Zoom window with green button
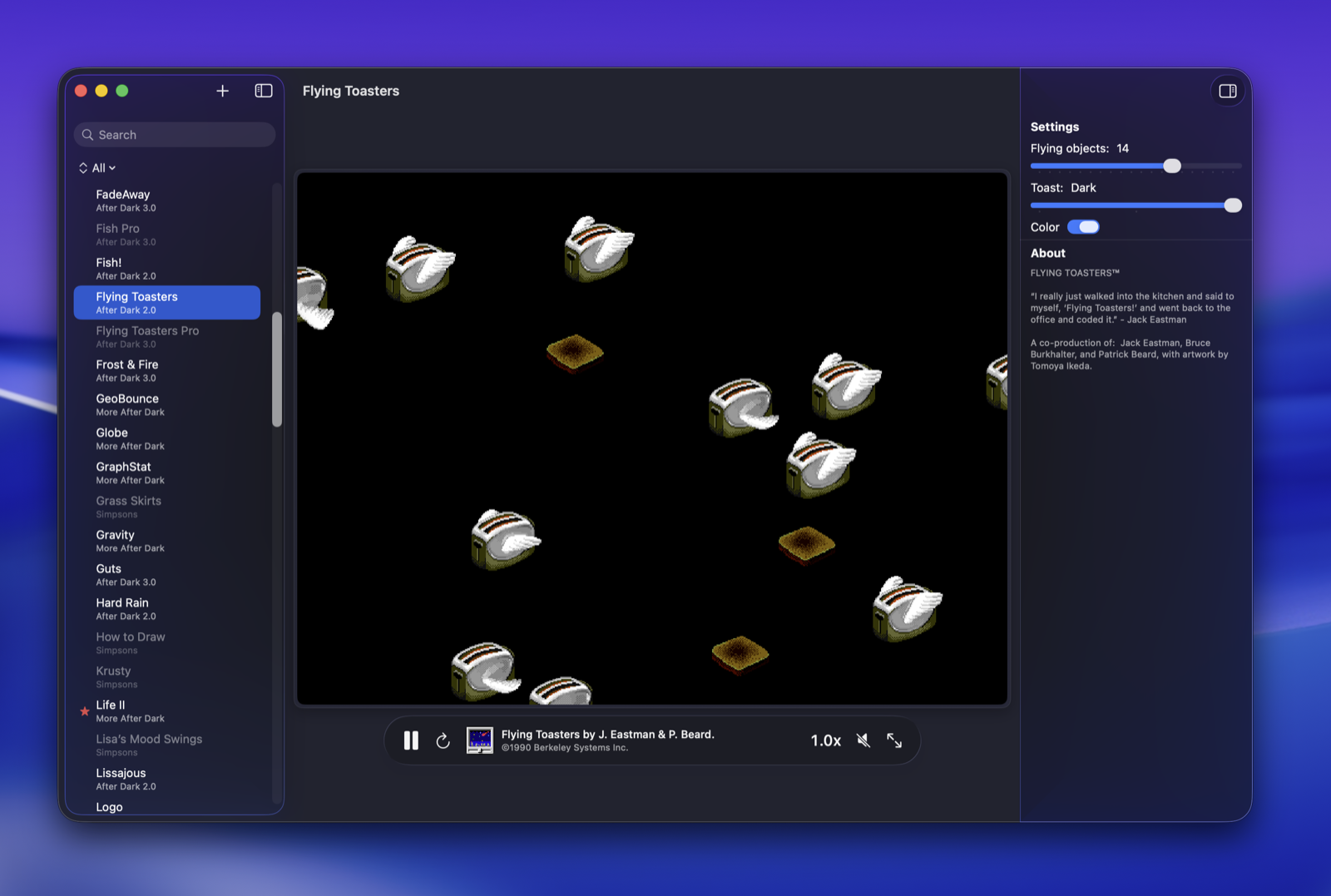Image resolution: width=1331 pixels, height=896 pixels. tap(122, 91)
